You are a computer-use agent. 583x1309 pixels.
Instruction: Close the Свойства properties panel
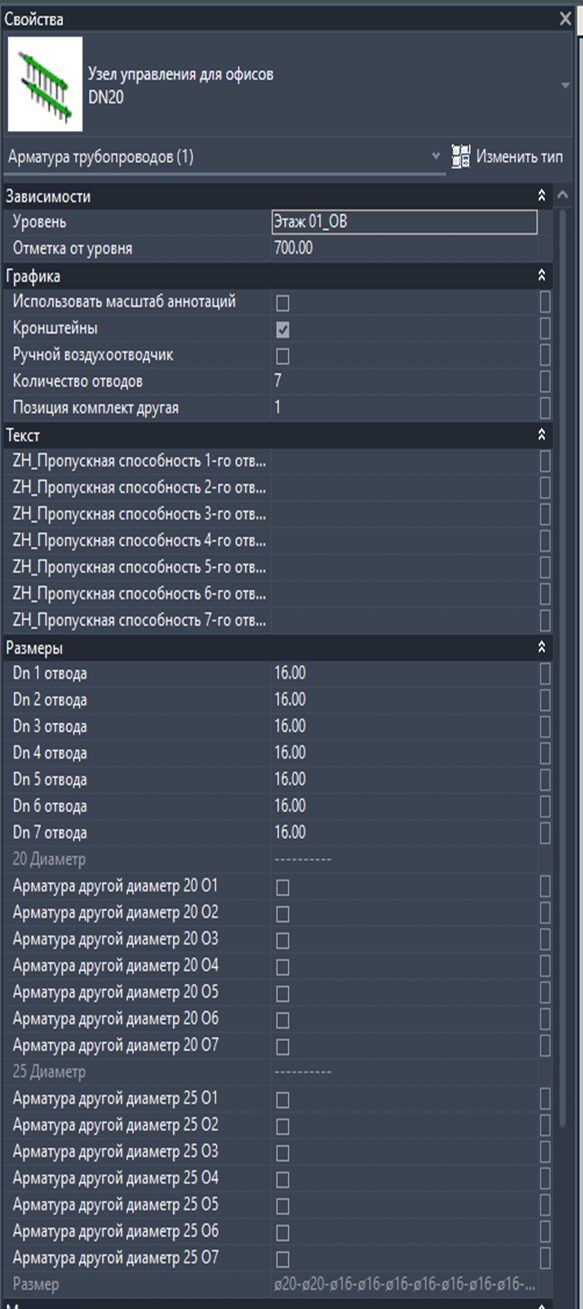(x=566, y=19)
